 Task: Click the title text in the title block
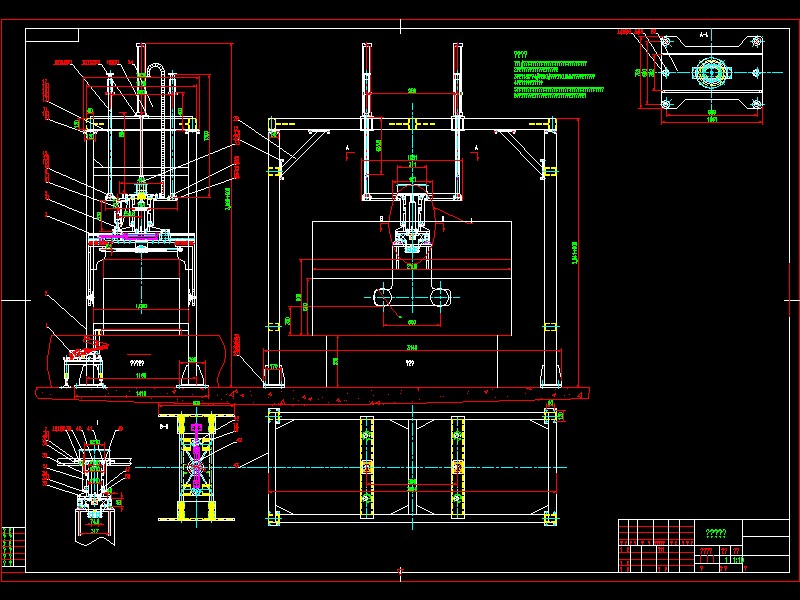[x=715, y=533]
